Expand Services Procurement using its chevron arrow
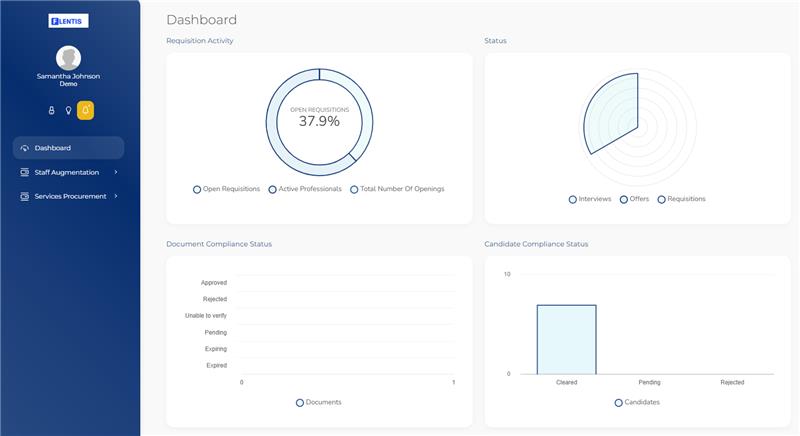800x436 pixels. 116,196
